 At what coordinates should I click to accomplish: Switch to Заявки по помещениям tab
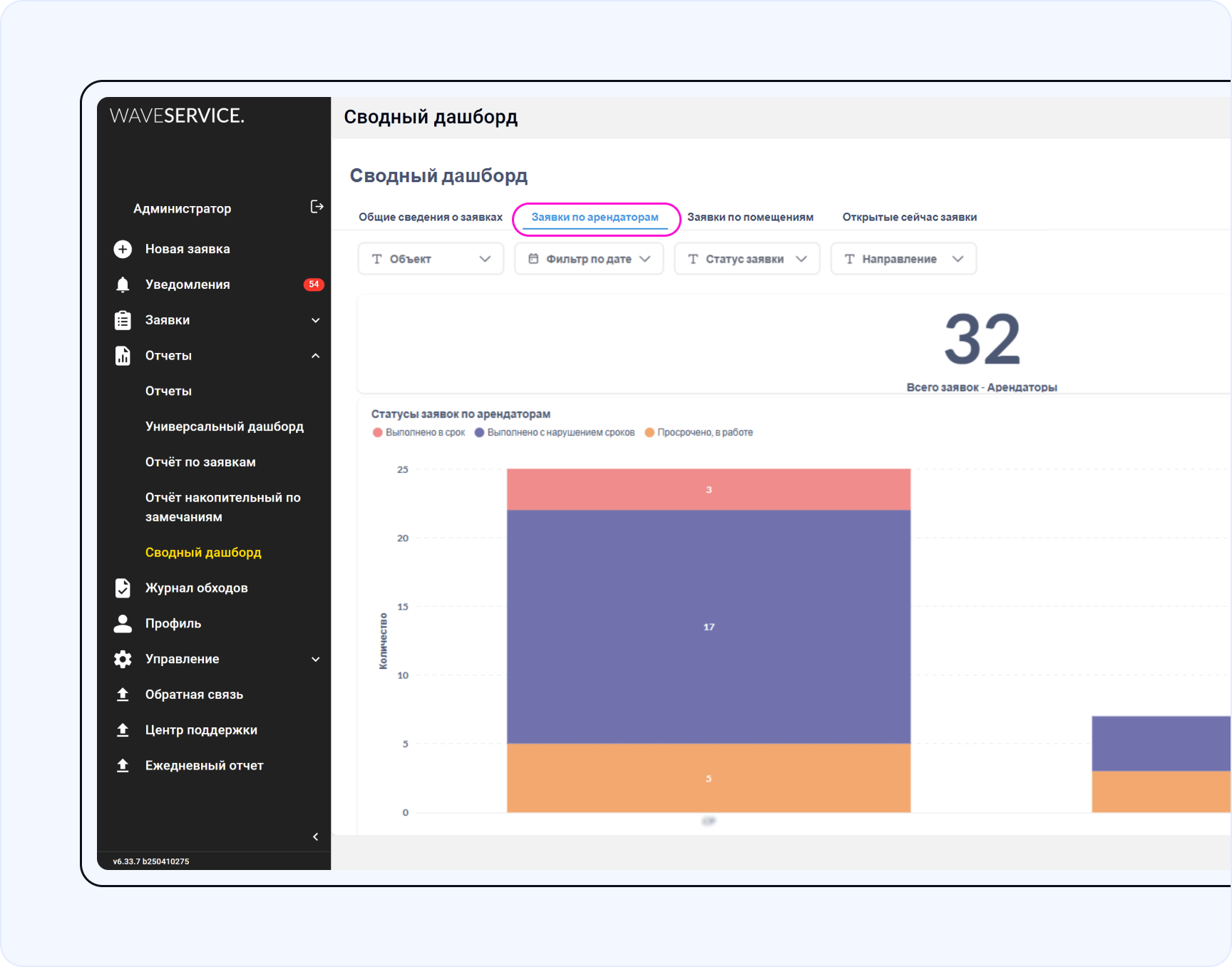tap(750, 218)
